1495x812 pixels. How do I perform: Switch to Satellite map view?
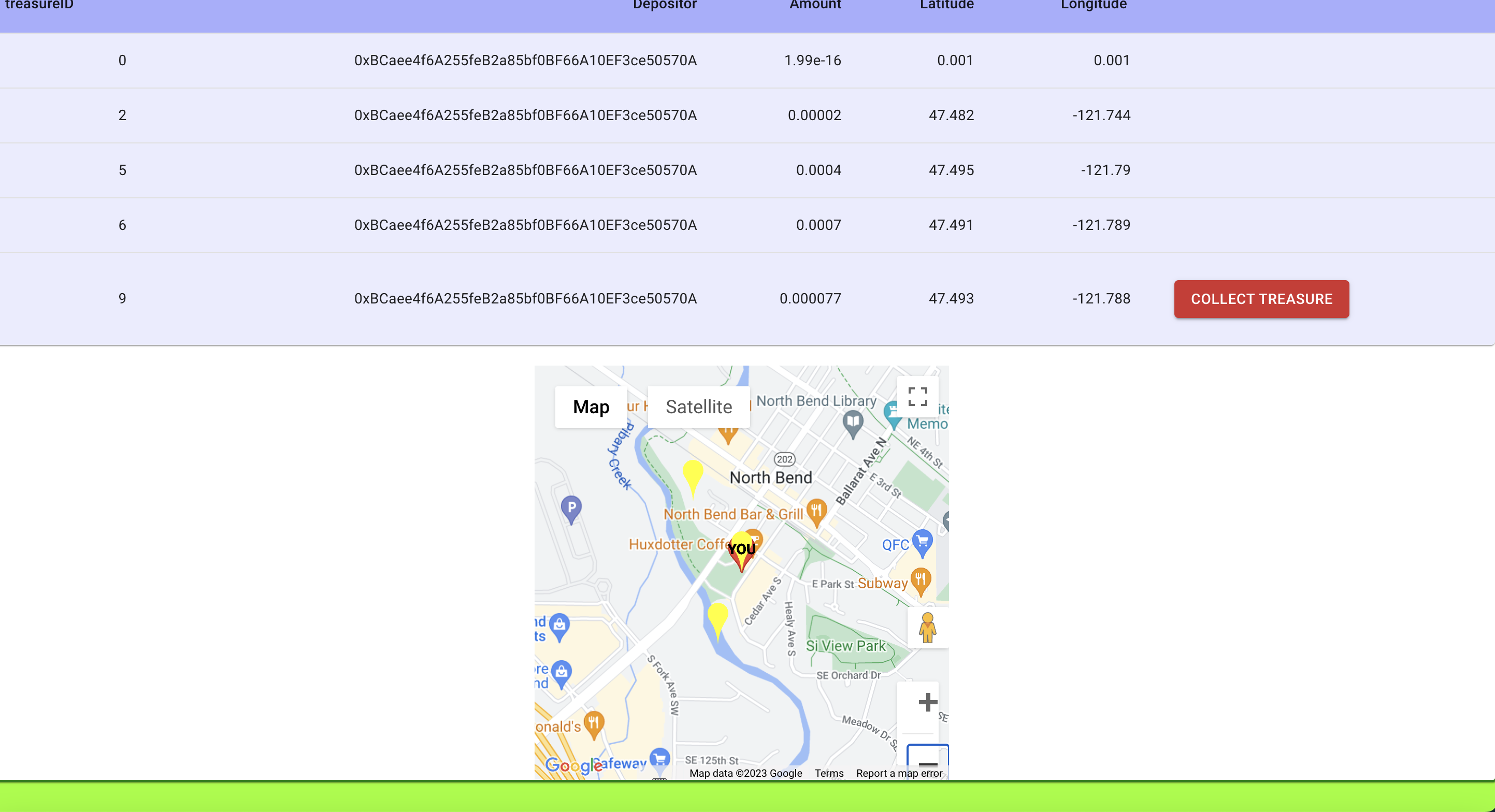click(698, 407)
